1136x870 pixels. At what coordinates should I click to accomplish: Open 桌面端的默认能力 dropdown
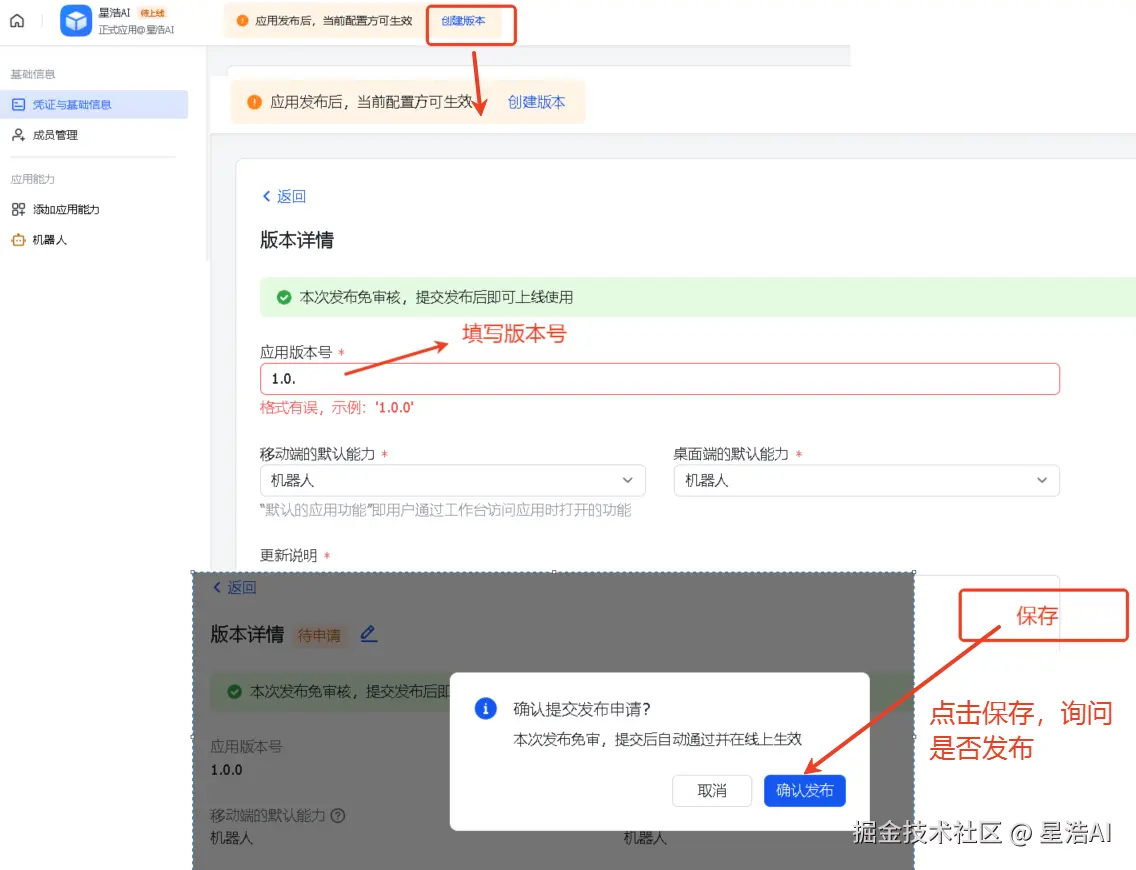866,480
